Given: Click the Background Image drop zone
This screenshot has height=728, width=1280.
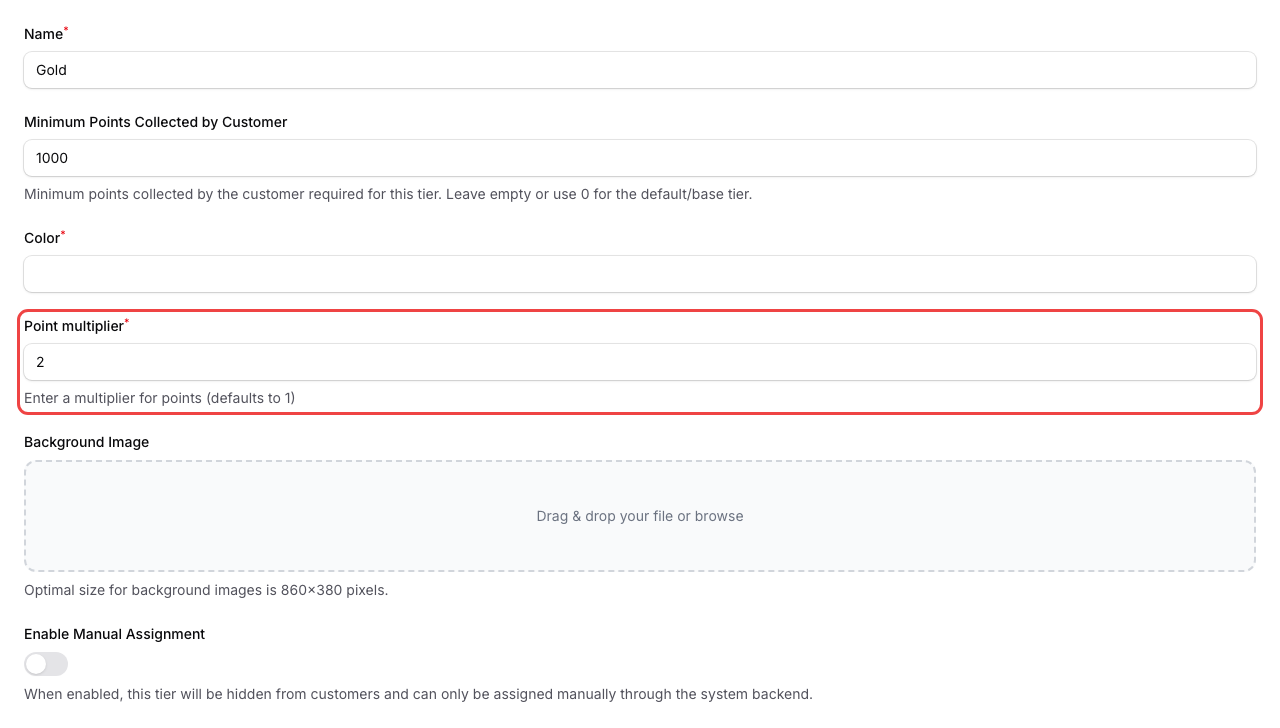Looking at the screenshot, I should (640, 516).
